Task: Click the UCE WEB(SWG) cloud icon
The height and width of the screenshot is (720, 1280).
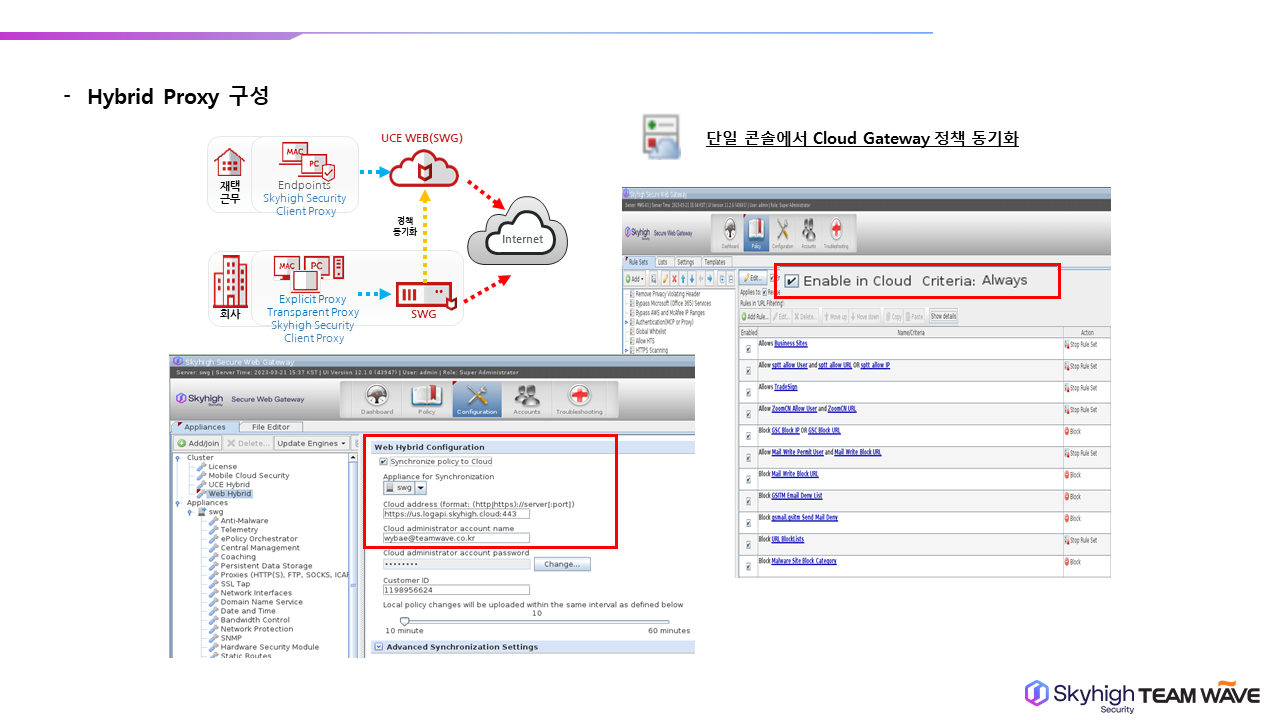Action: [x=423, y=169]
